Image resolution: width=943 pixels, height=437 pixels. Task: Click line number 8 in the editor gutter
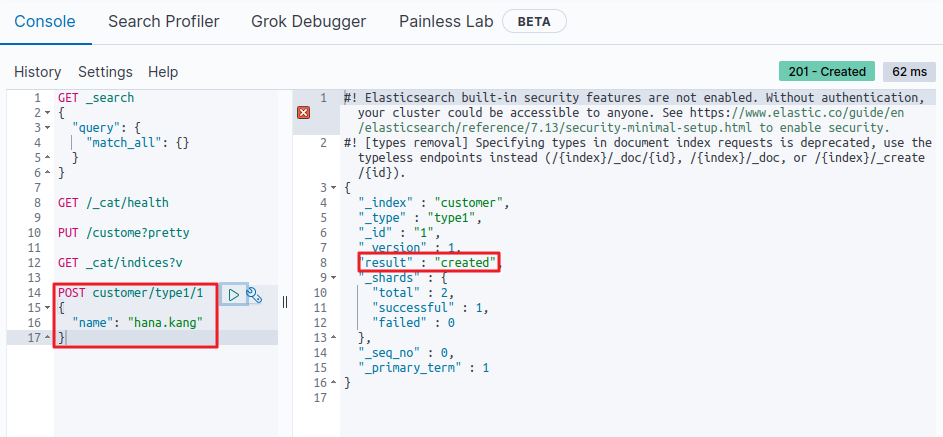pyautogui.click(x=37, y=203)
